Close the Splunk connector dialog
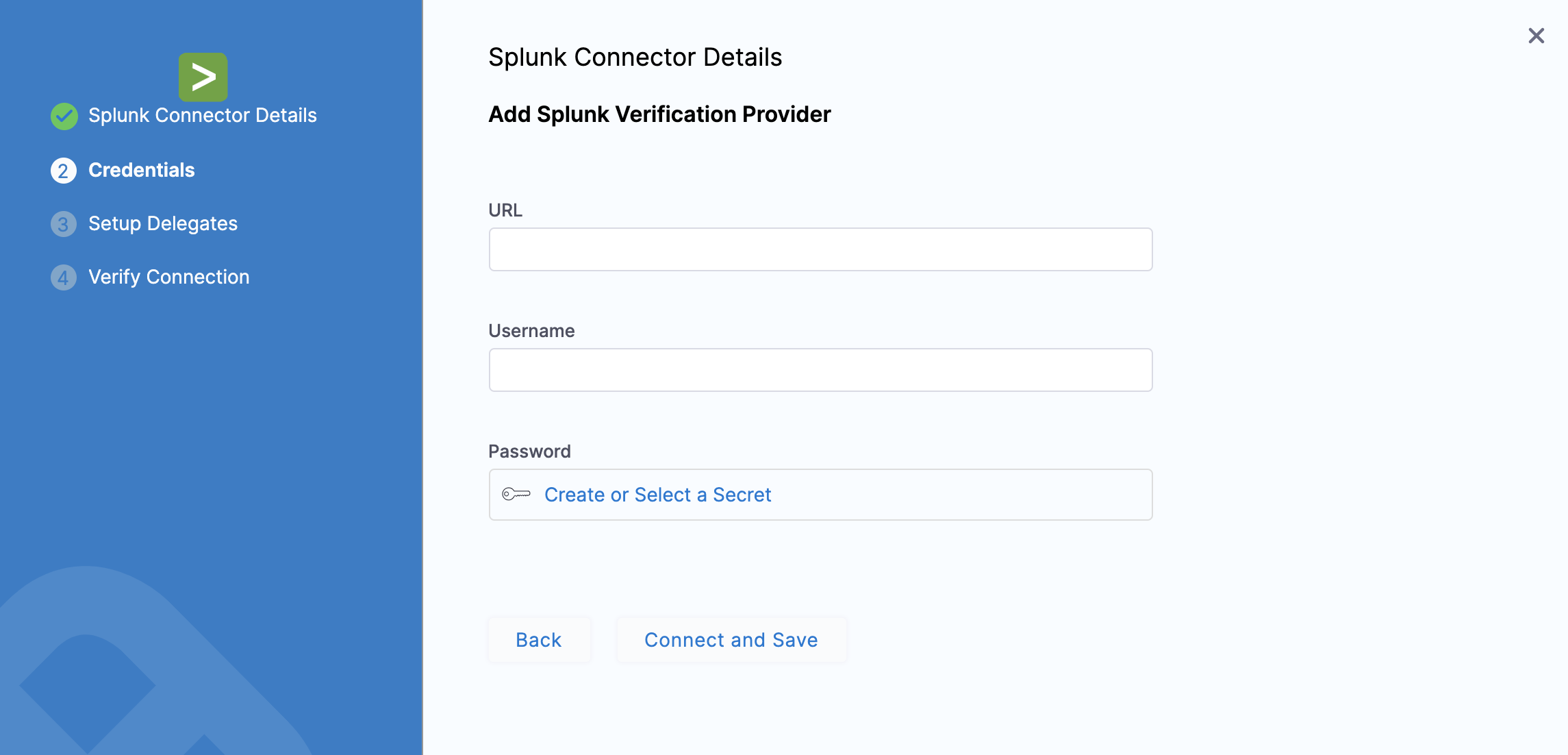The width and height of the screenshot is (1568, 755). point(1536,36)
